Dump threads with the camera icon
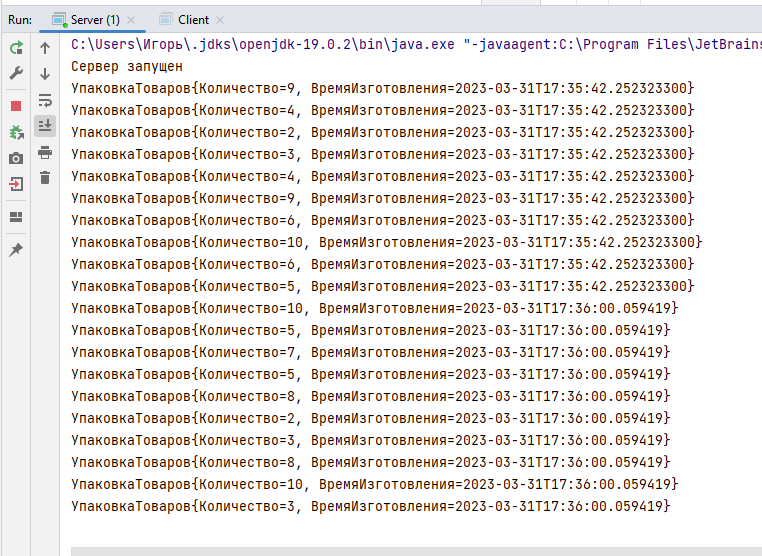The width and height of the screenshot is (762, 556). coord(16,158)
